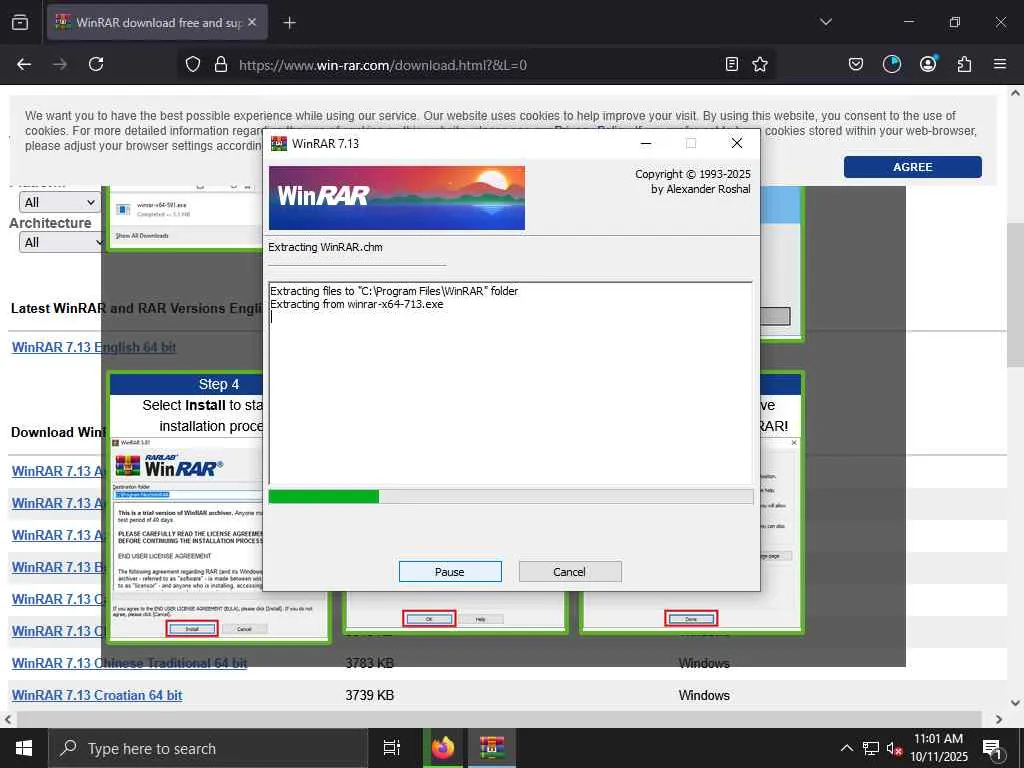Click the extraction log text area
Image resolution: width=1024 pixels, height=768 pixels.
(510, 383)
